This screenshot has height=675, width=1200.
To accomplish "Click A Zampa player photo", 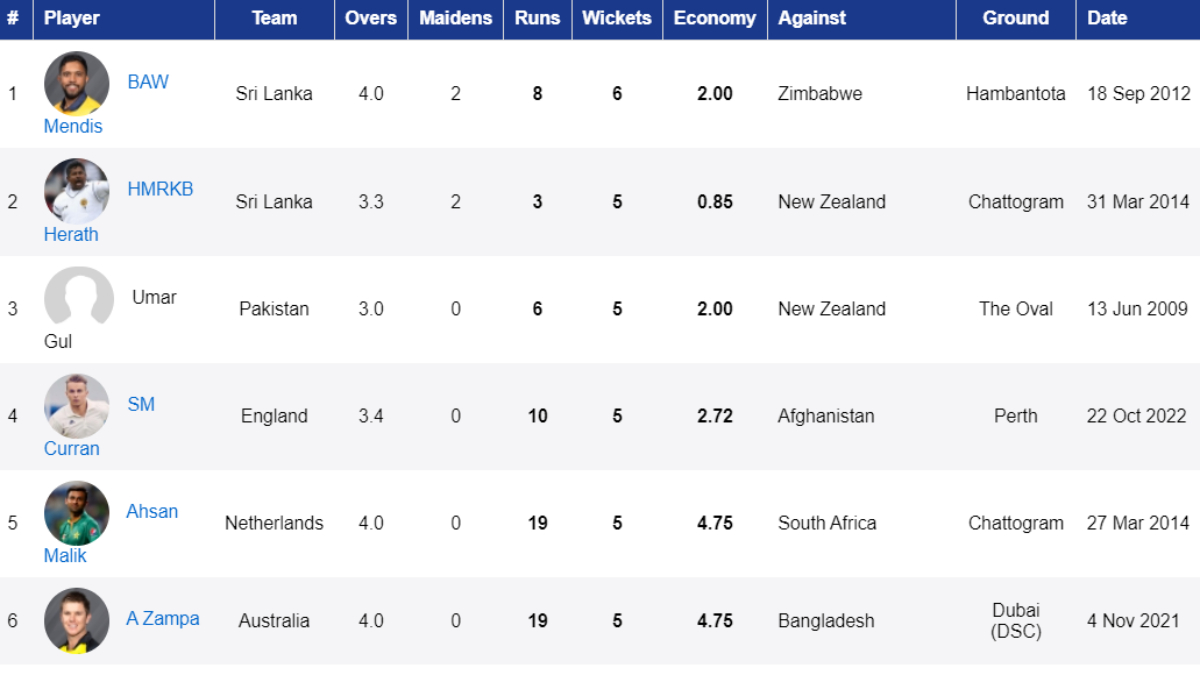I will click(x=77, y=620).
